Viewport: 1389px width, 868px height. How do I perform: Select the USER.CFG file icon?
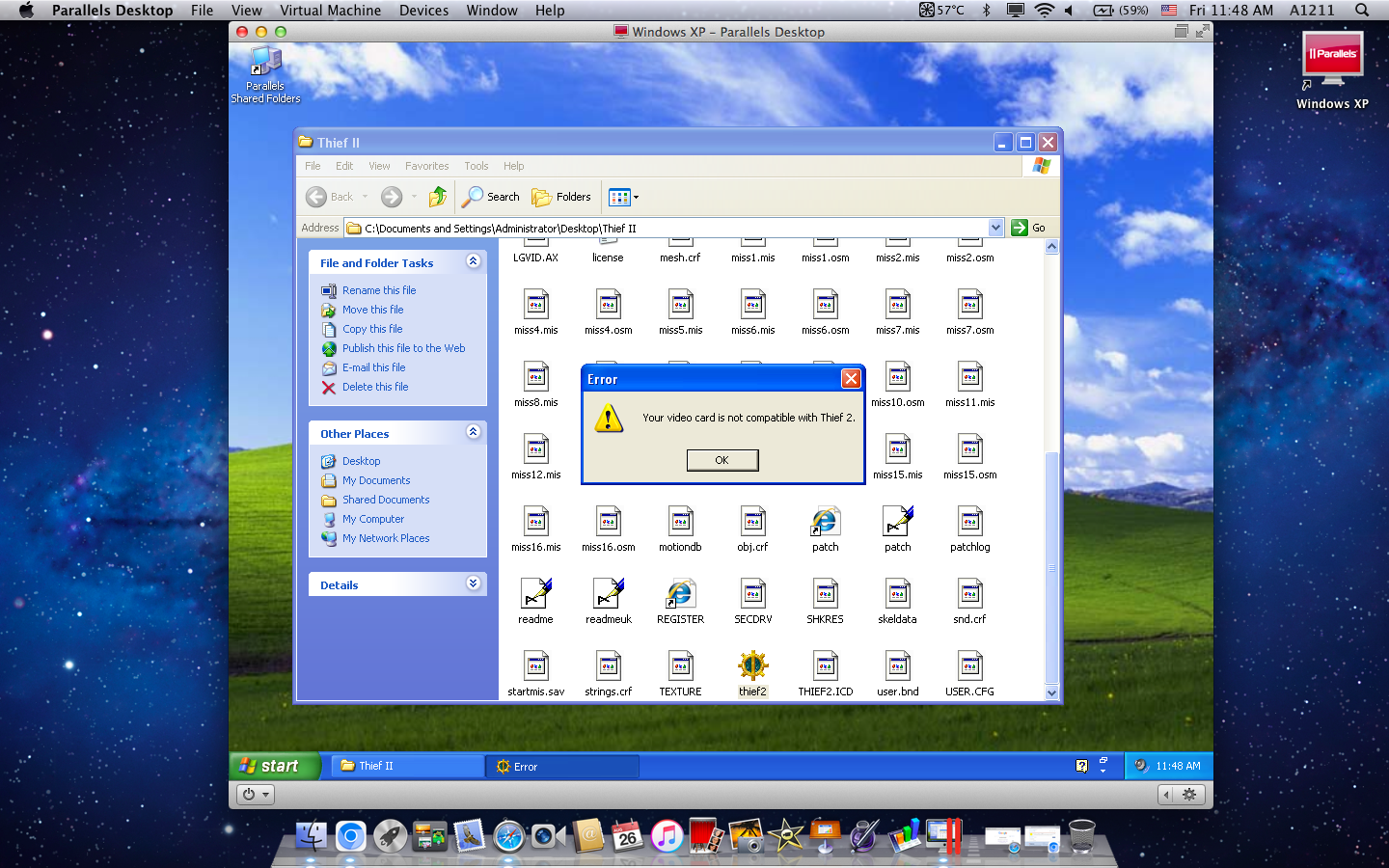[970, 665]
